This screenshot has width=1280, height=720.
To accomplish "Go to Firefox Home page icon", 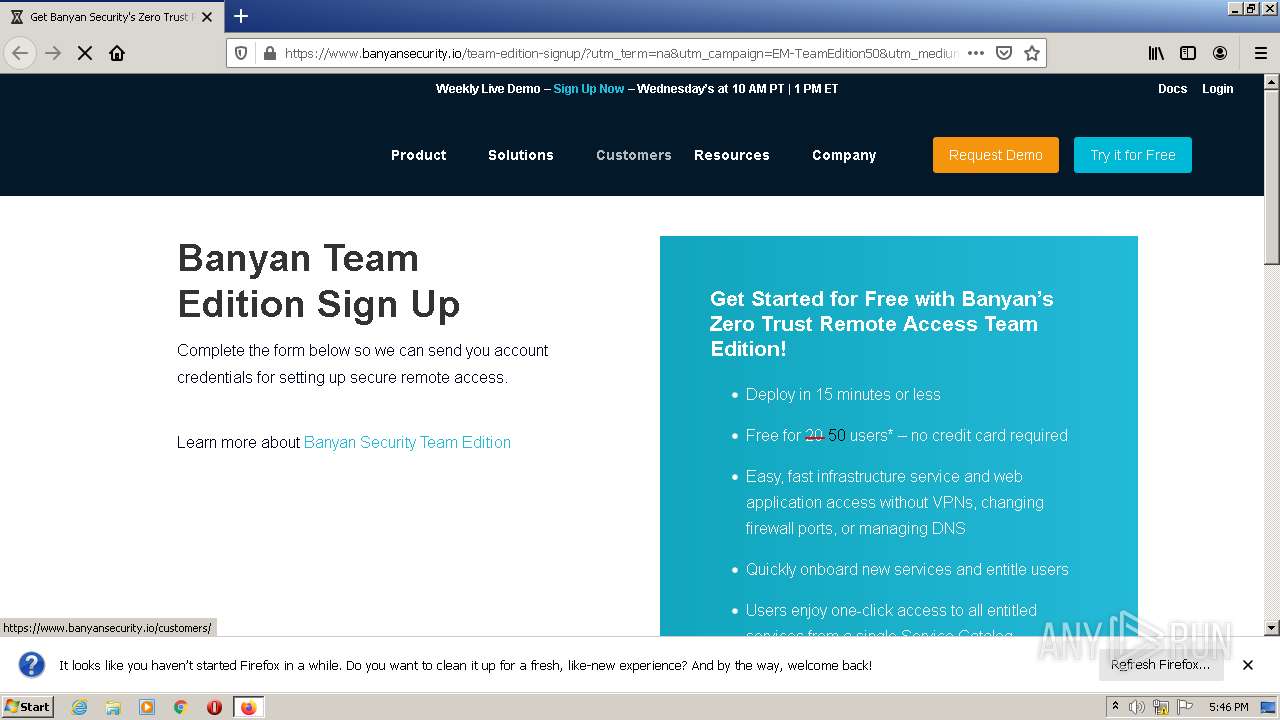I will coord(117,53).
